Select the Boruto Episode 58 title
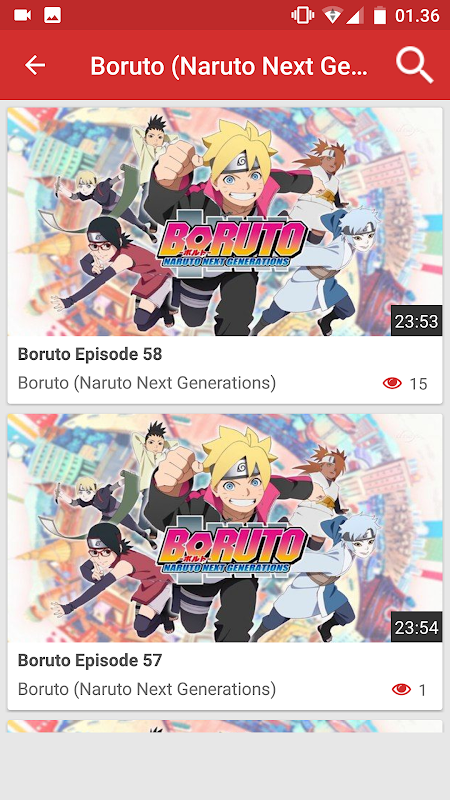 click(90, 354)
